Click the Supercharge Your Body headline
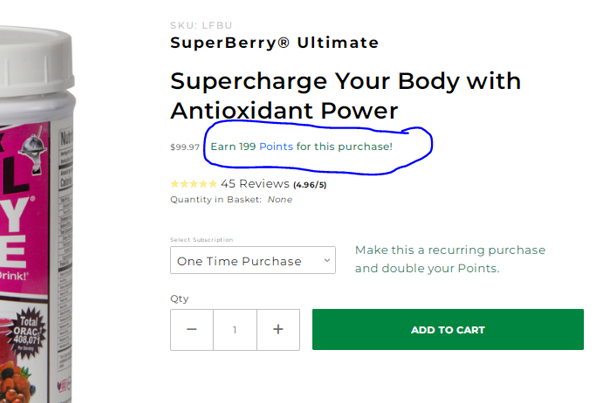600x403 pixels. [x=346, y=96]
